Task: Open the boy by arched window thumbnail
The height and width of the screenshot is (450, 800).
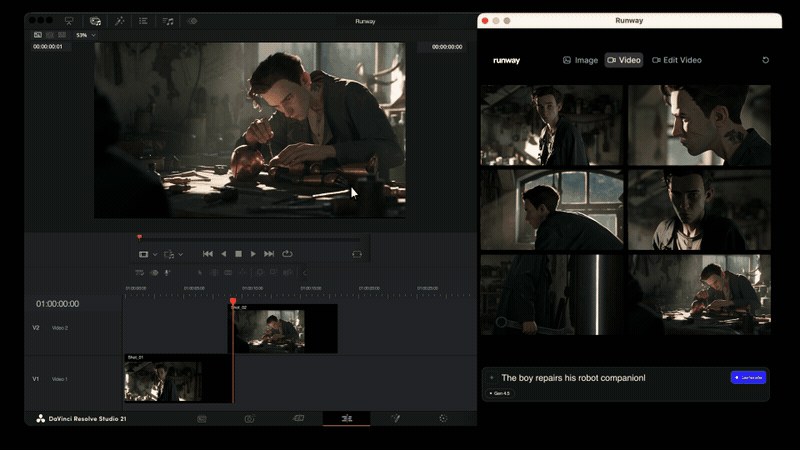Action: [552, 210]
